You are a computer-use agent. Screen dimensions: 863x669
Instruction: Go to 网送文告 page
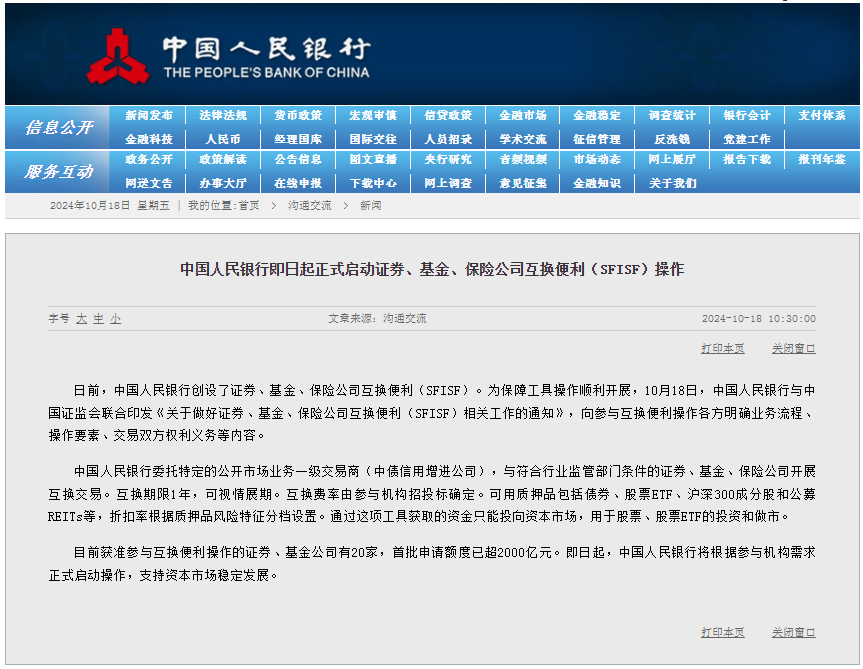pyautogui.click(x=149, y=183)
